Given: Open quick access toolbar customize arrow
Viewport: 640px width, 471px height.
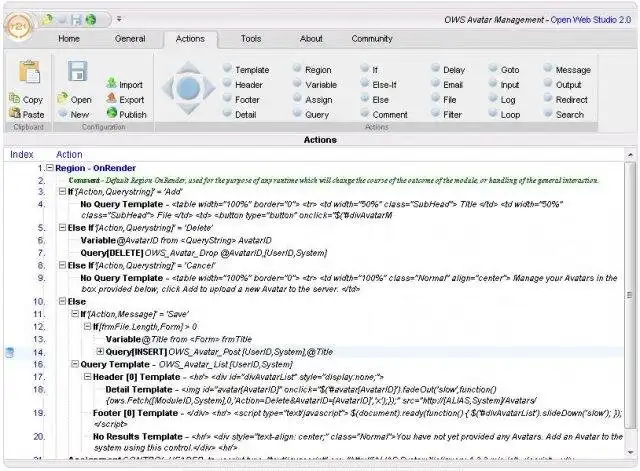Looking at the screenshot, I should click(119, 19).
